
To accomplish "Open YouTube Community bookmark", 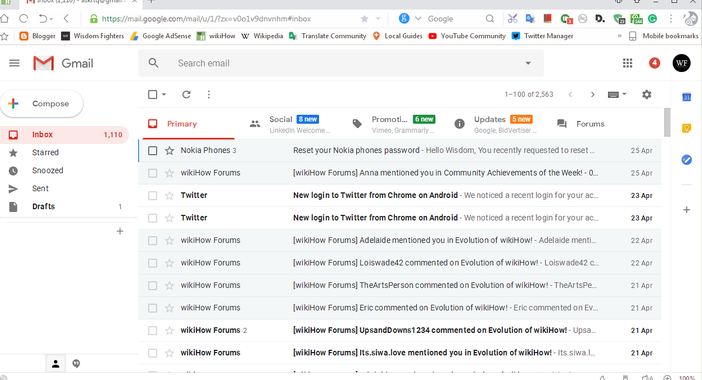I will (467, 36).
